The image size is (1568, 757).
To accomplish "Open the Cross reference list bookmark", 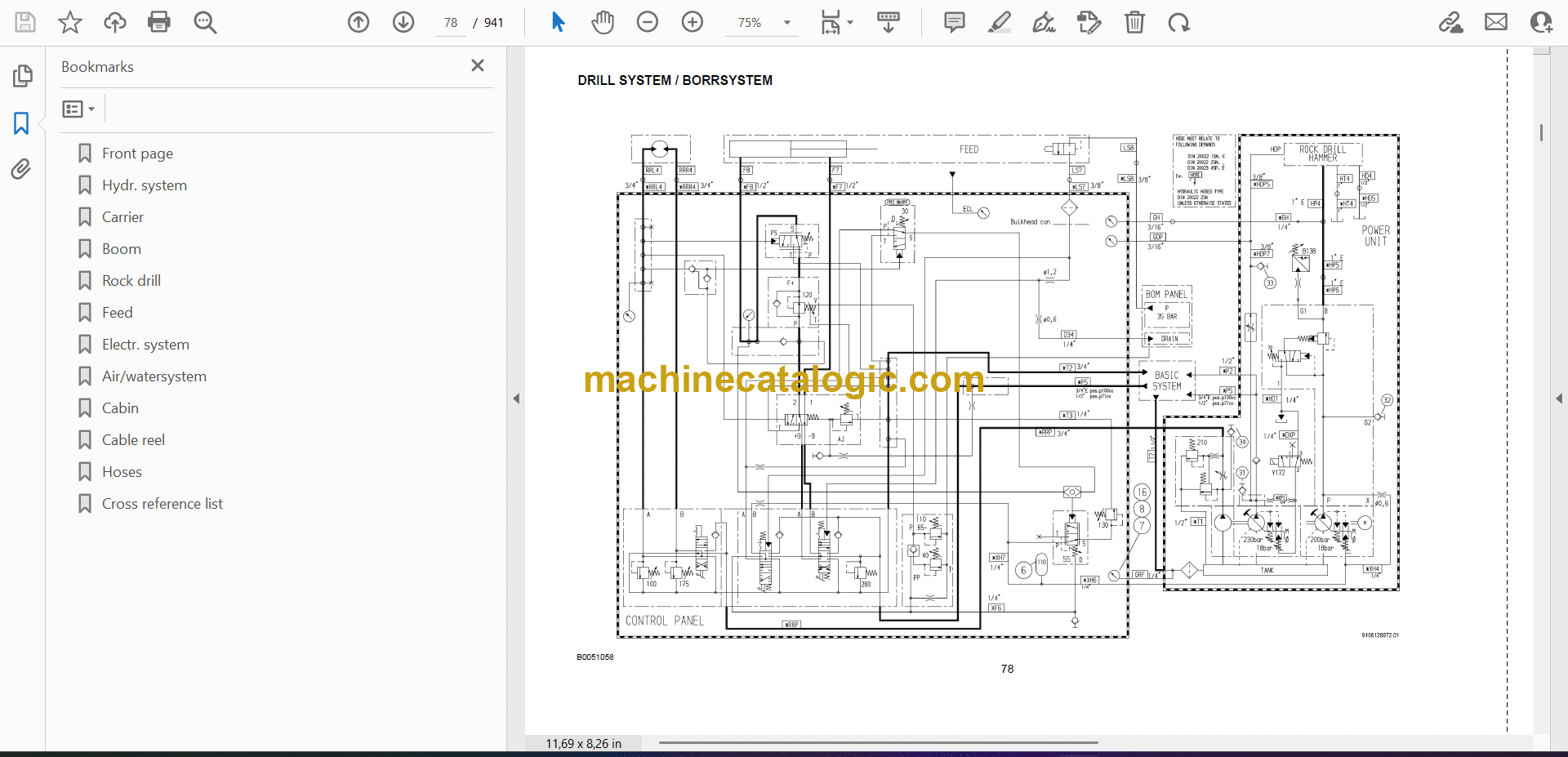I will [x=162, y=504].
